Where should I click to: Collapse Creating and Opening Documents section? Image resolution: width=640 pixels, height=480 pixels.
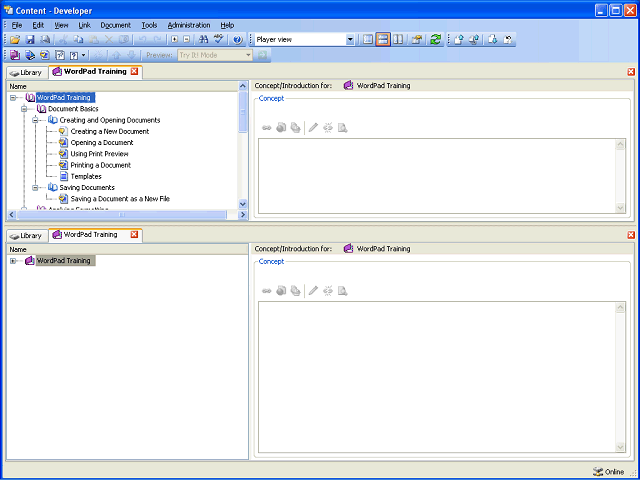click(36, 120)
